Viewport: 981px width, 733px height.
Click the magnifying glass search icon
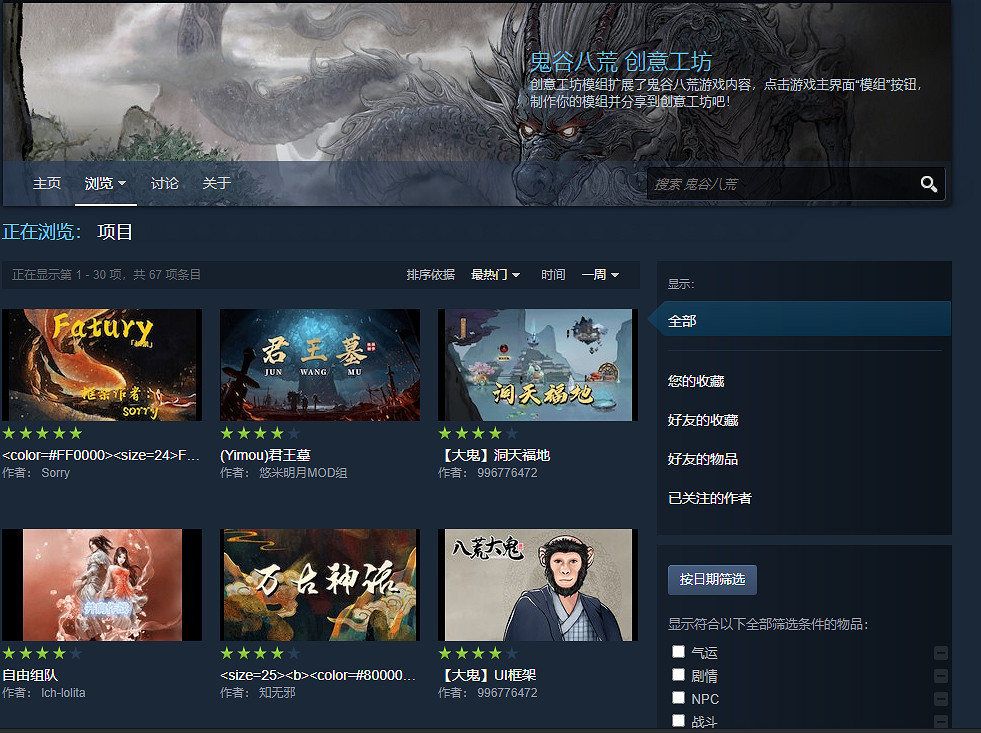pyautogui.click(x=928, y=184)
